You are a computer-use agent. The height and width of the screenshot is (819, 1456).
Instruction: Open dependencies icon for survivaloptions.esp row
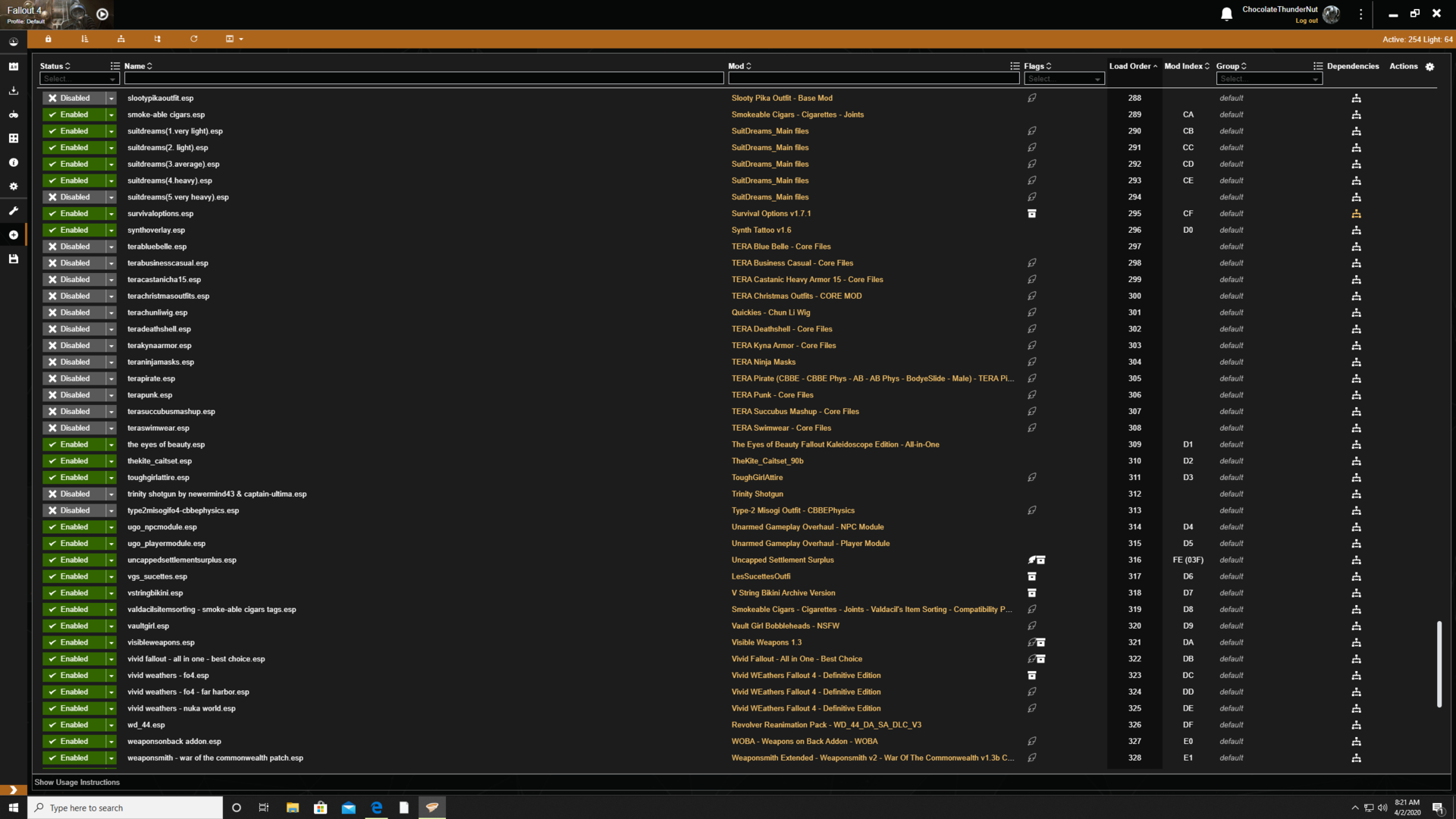1356,214
